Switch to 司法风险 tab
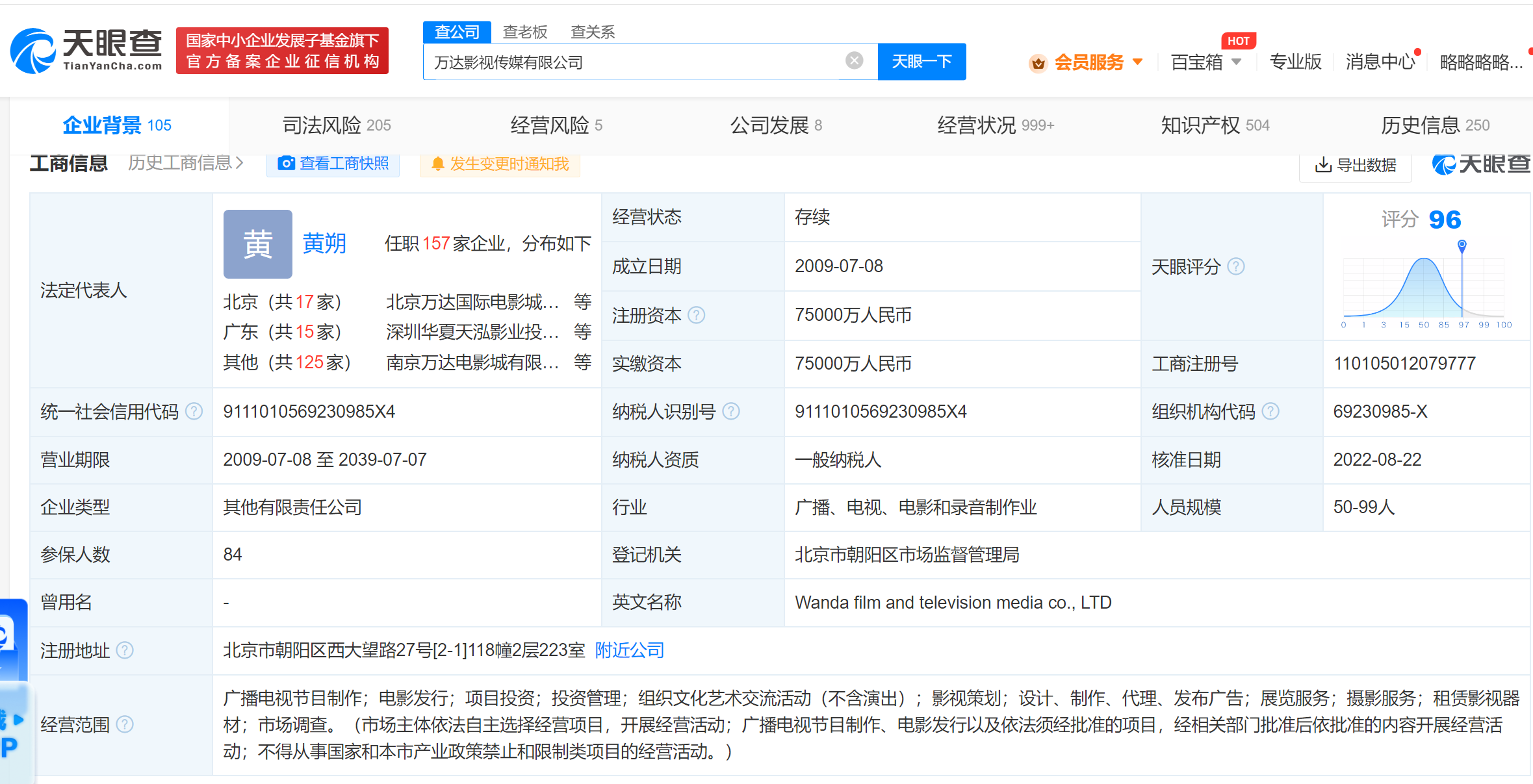The width and height of the screenshot is (1533, 784). pyautogui.click(x=337, y=125)
